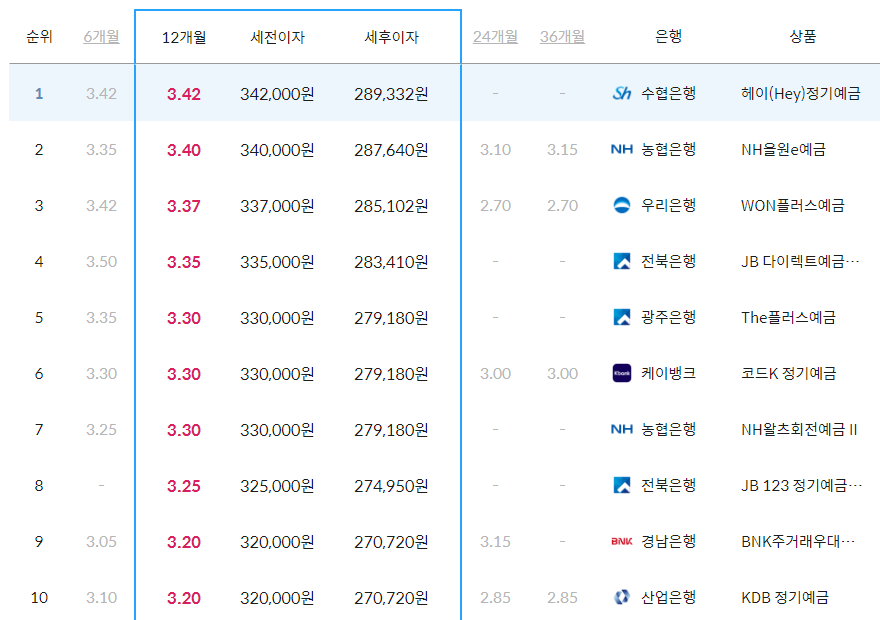The width and height of the screenshot is (880, 620).
Task: Click the 274,950원 after-tax interest
Action: 391,486
